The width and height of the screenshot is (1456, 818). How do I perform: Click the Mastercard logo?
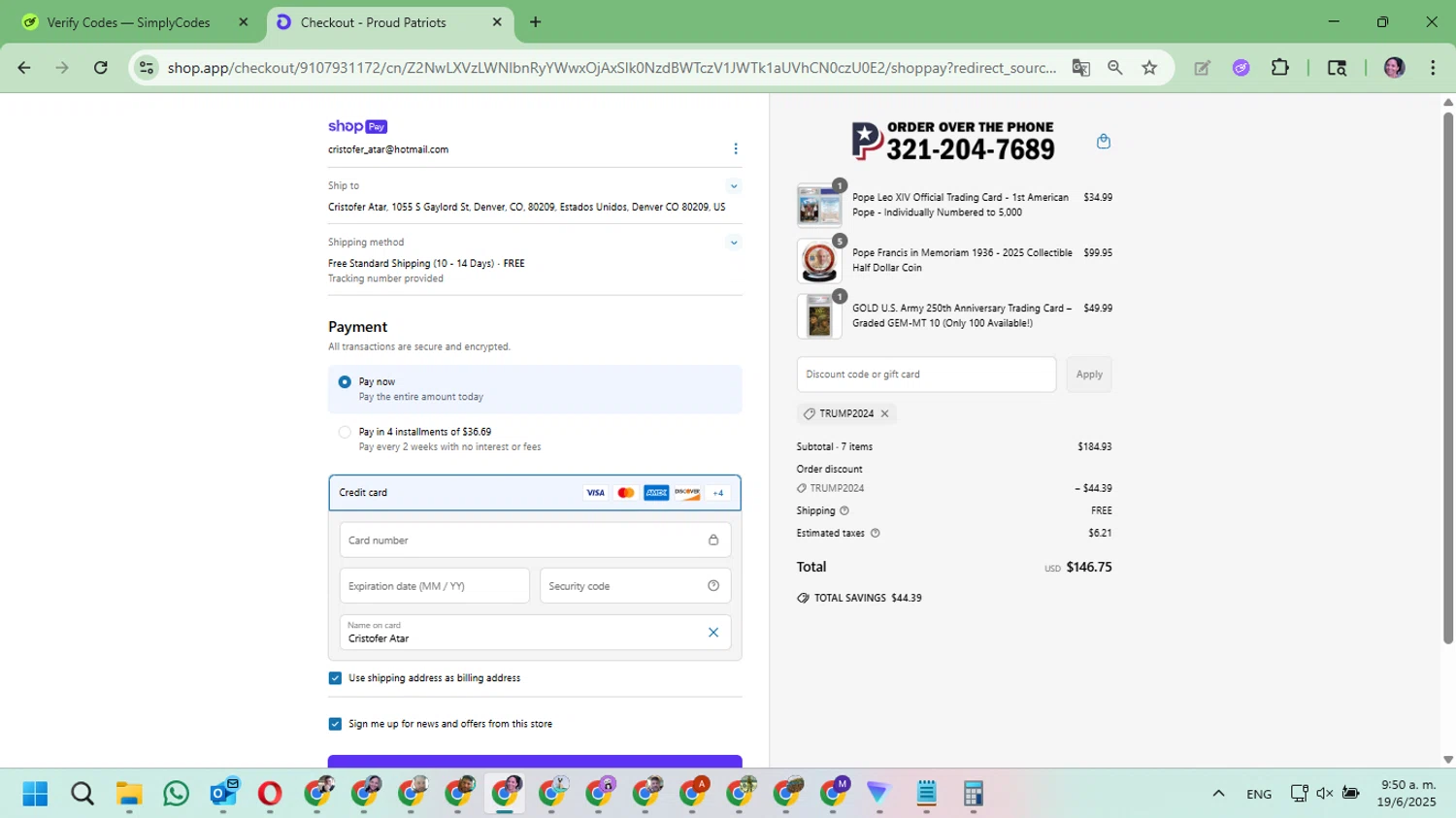point(626,493)
